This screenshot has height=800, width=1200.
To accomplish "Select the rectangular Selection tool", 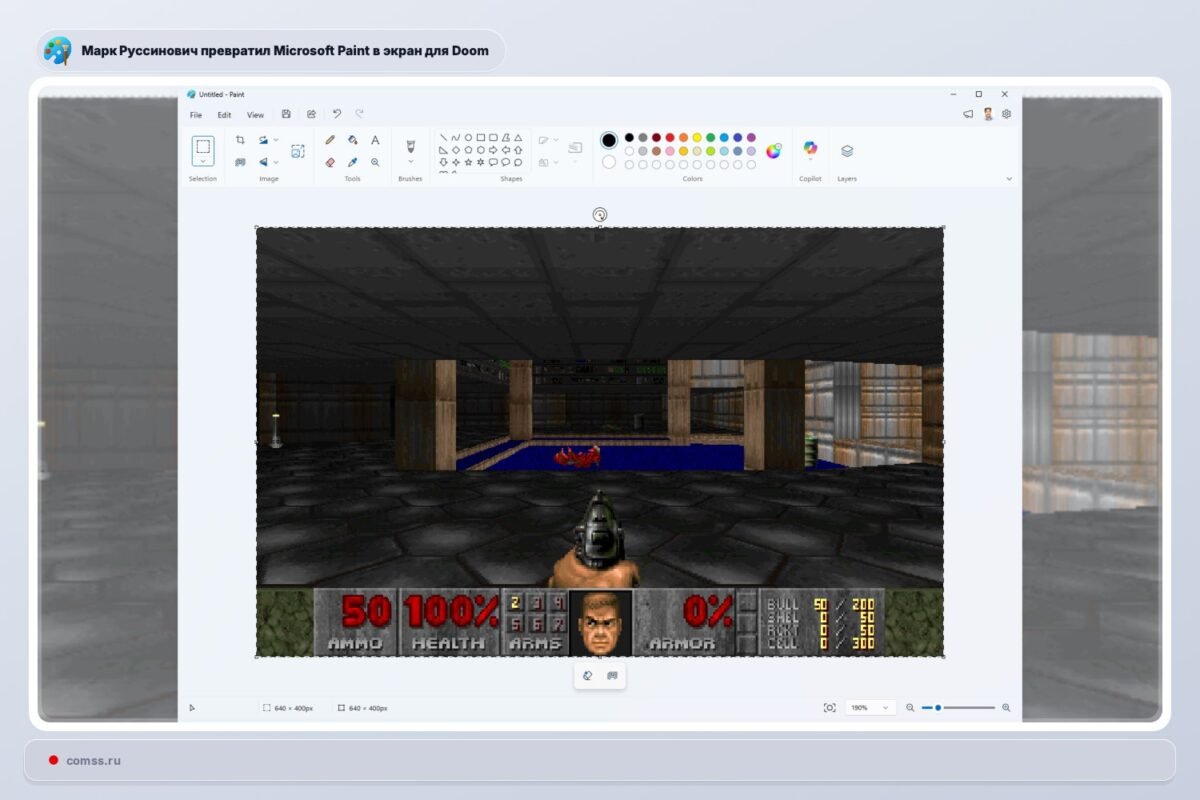I will click(x=203, y=146).
